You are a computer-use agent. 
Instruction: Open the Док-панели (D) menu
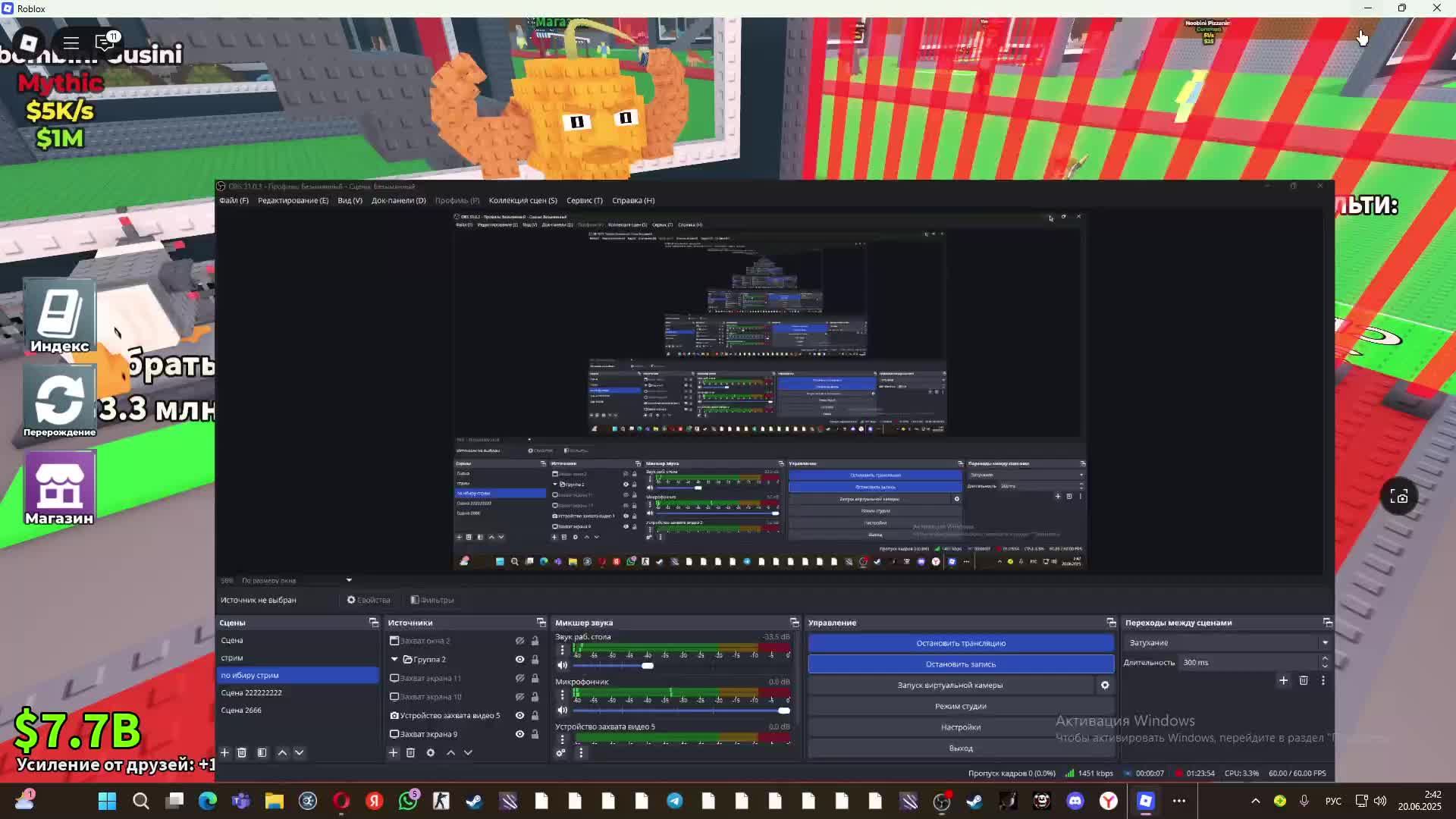(398, 200)
